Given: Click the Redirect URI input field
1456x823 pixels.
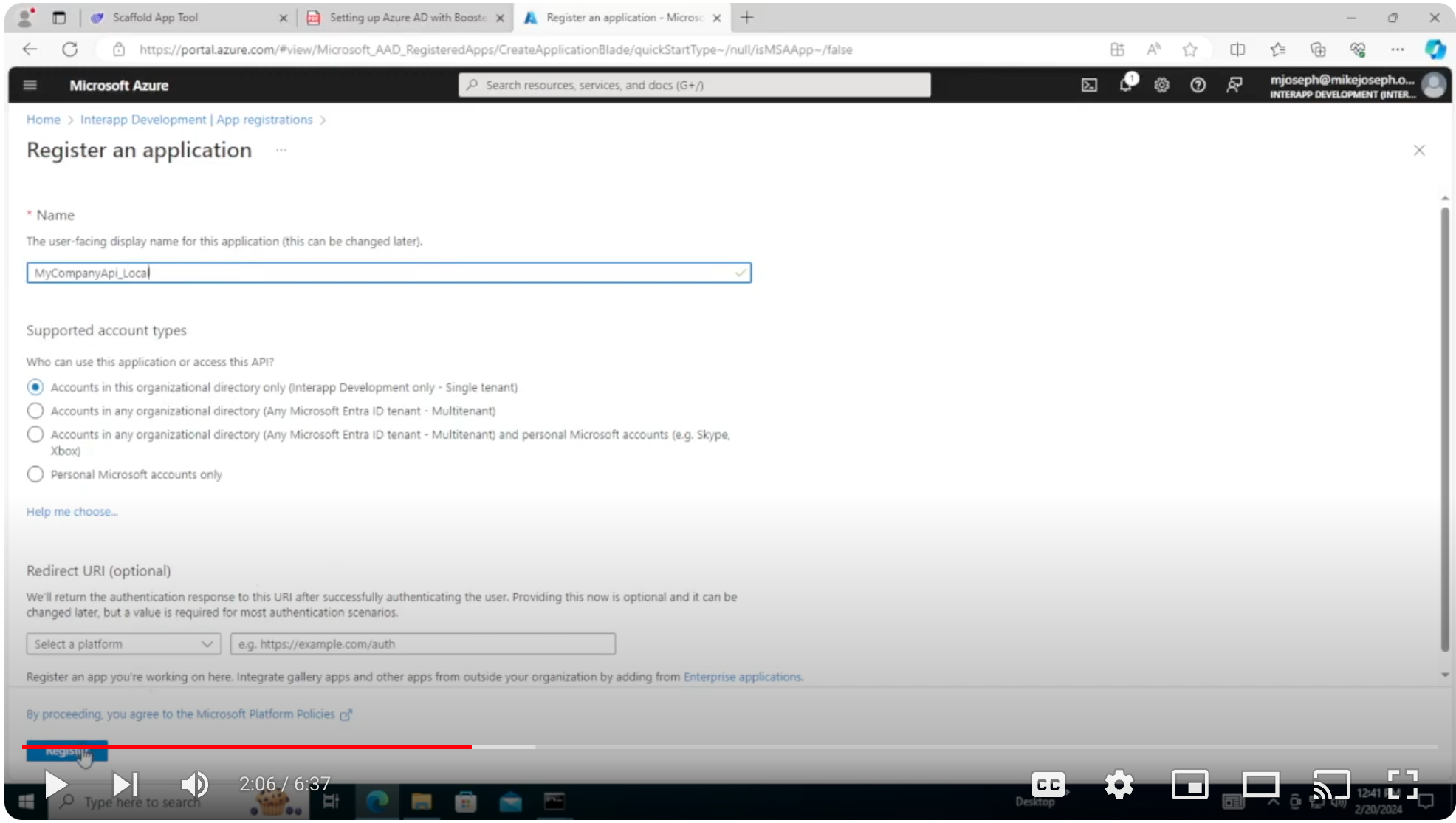Looking at the screenshot, I should click(x=423, y=644).
